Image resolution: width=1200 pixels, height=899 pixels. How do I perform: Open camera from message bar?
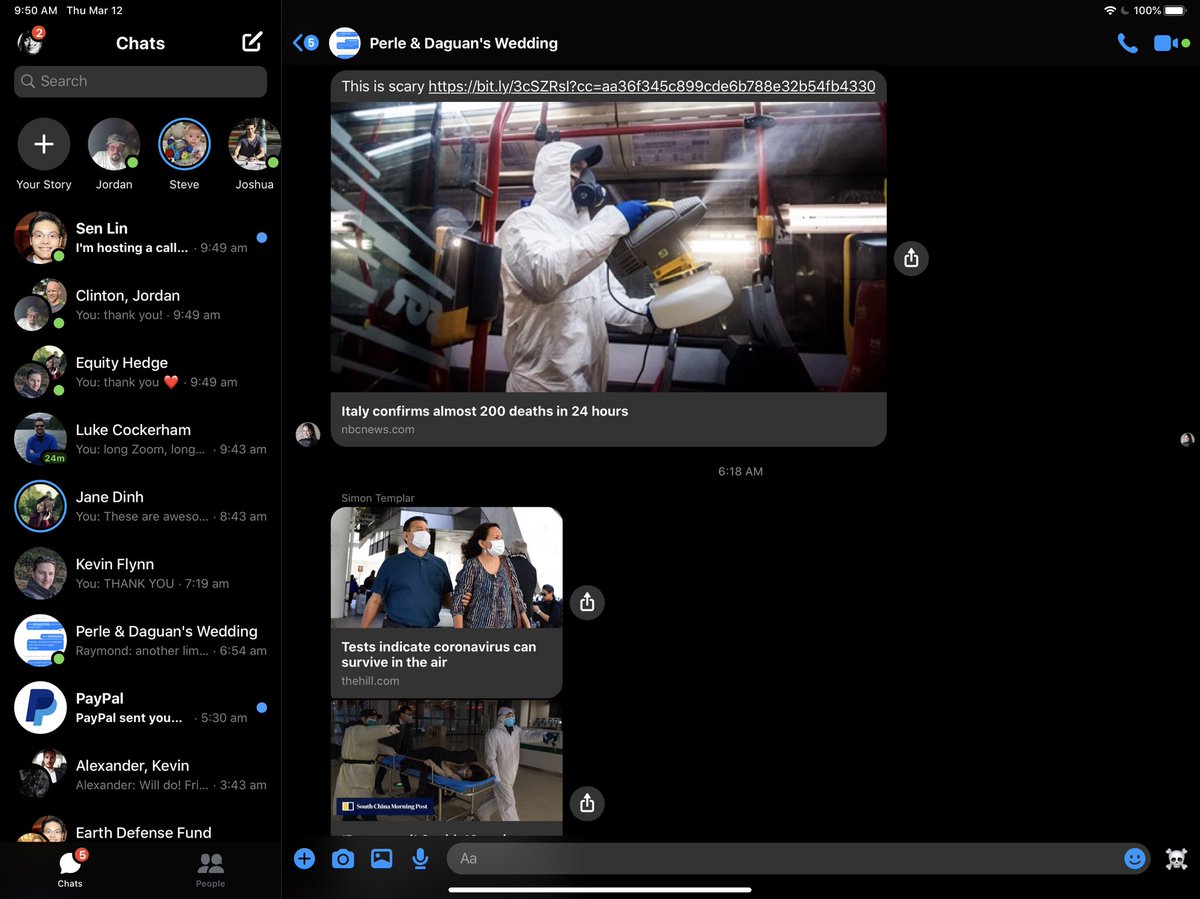(x=343, y=858)
